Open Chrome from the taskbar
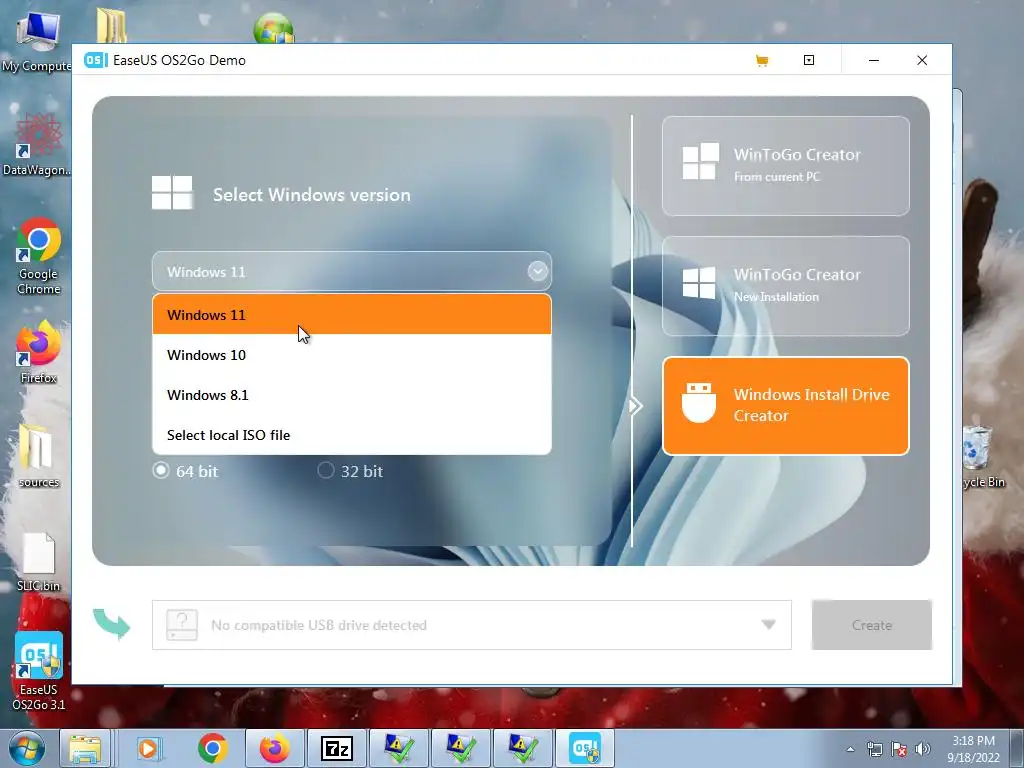The image size is (1024, 768). tap(212, 748)
